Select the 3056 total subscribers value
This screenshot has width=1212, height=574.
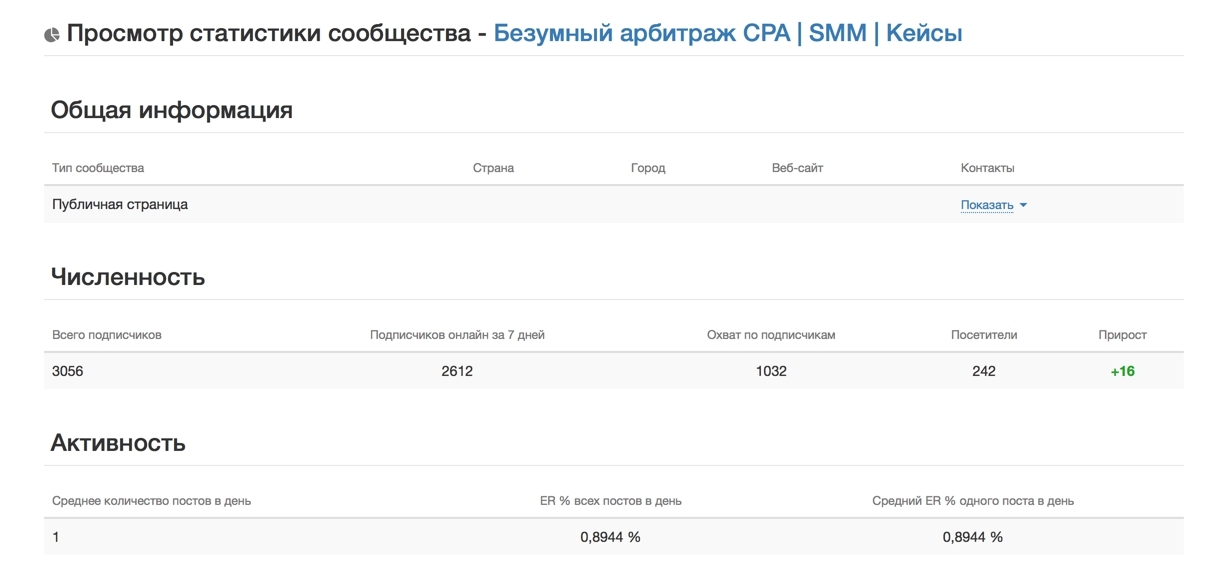[x=68, y=371]
